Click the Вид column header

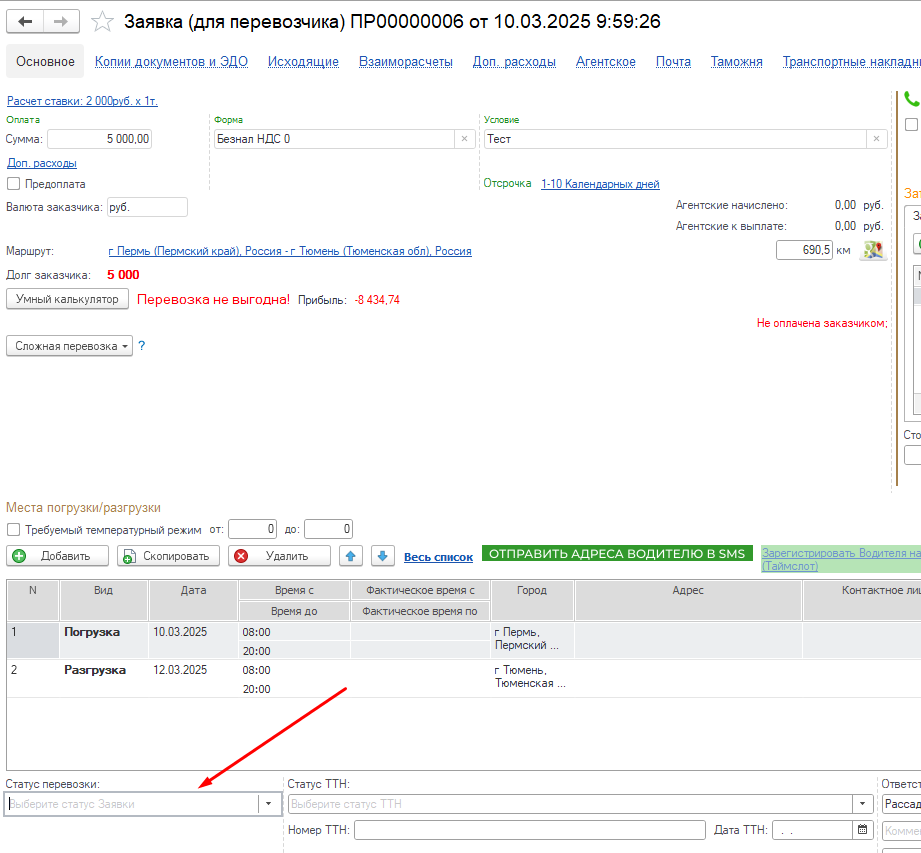pos(103,600)
